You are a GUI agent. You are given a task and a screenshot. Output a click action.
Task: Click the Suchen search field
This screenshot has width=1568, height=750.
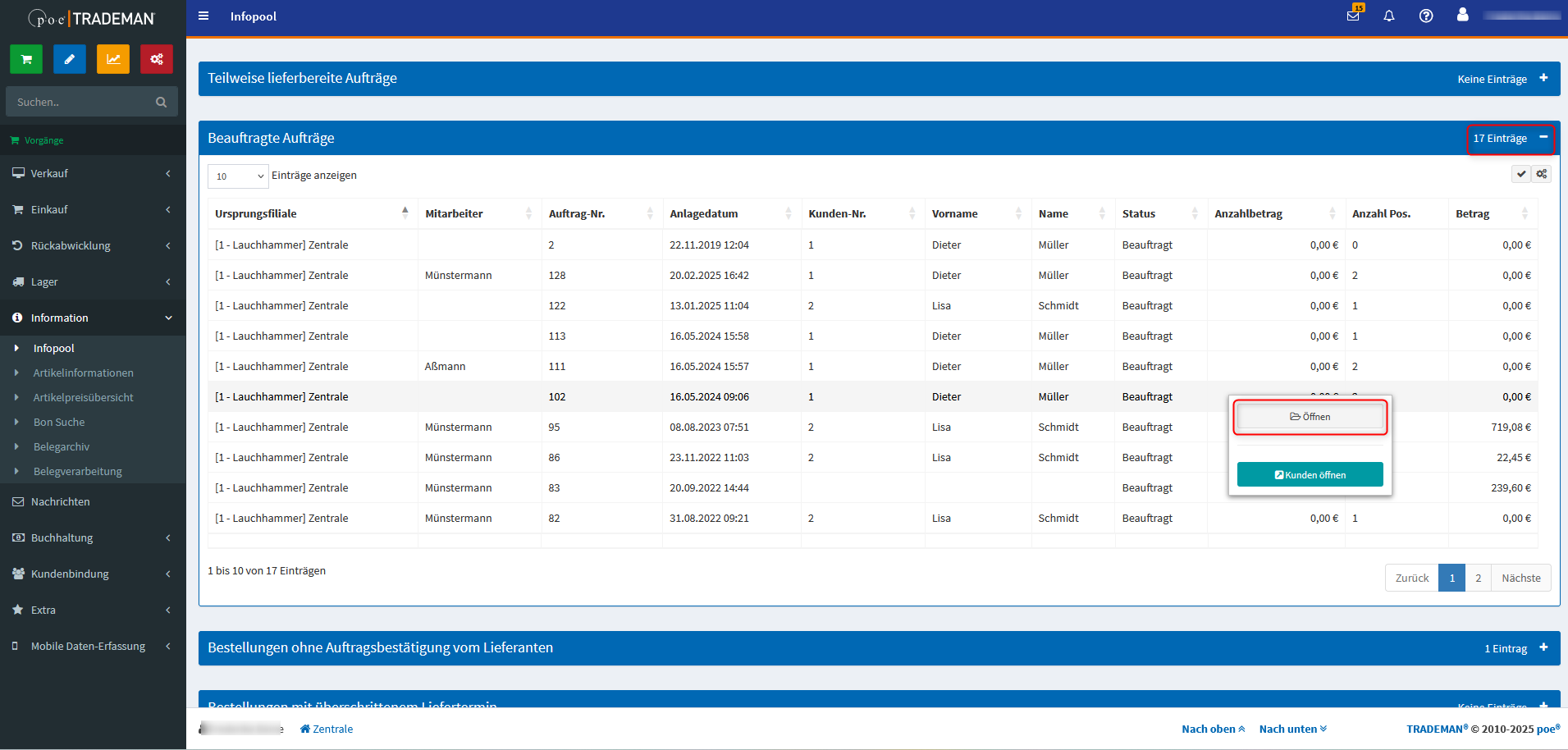coord(82,102)
